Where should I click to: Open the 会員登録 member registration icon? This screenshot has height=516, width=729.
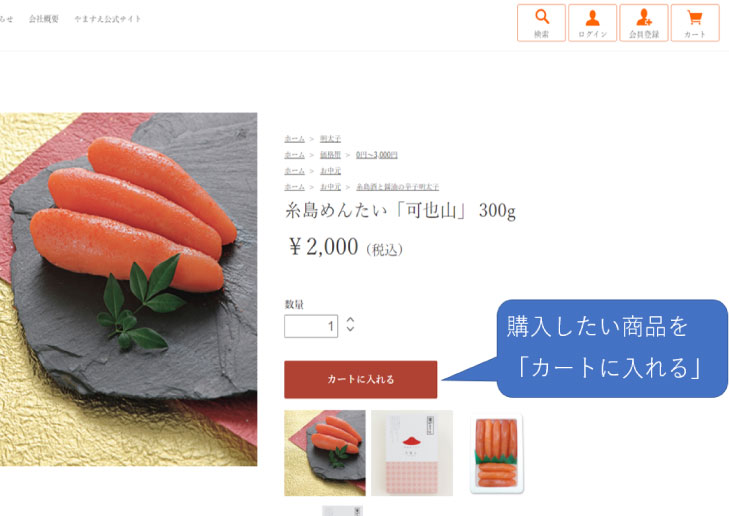pos(644,23)
